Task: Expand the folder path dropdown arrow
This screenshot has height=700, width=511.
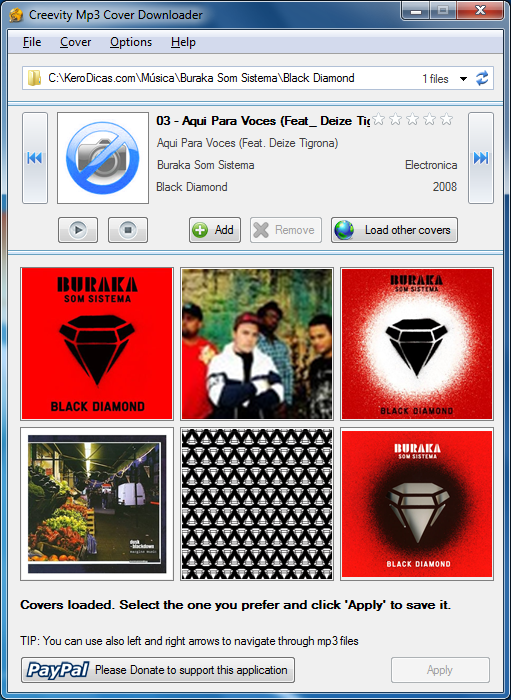Action: pyautogui.click(x=463, y=79)
